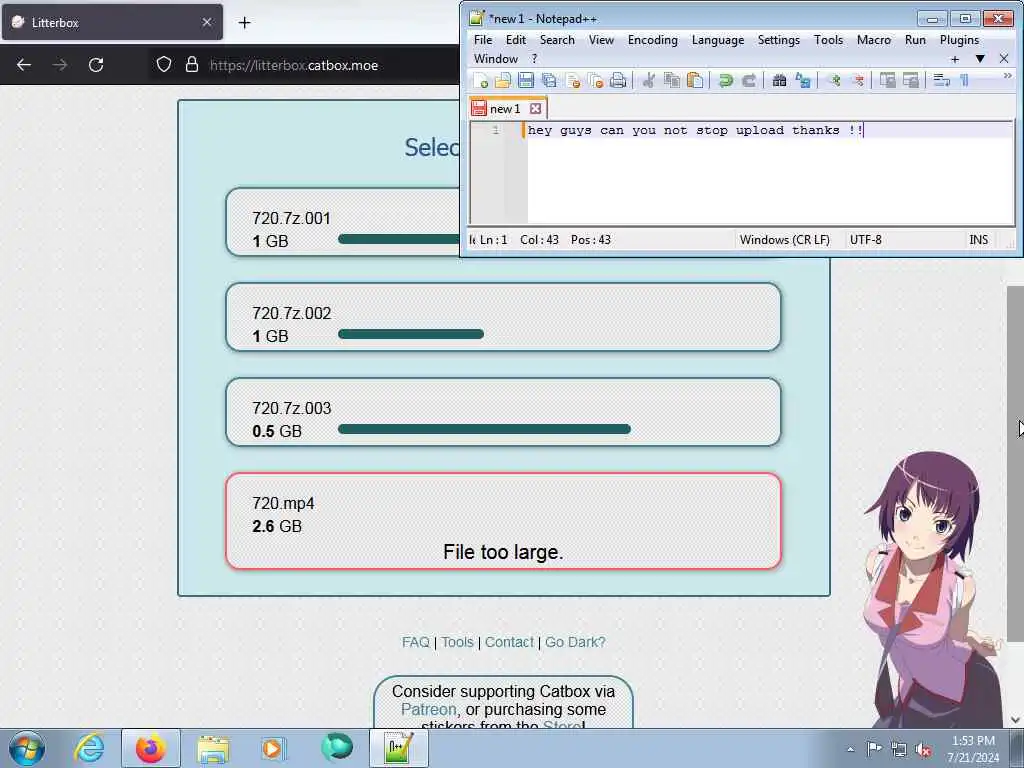
Task: Click the Windows Start orb
Action: [27, 748]
